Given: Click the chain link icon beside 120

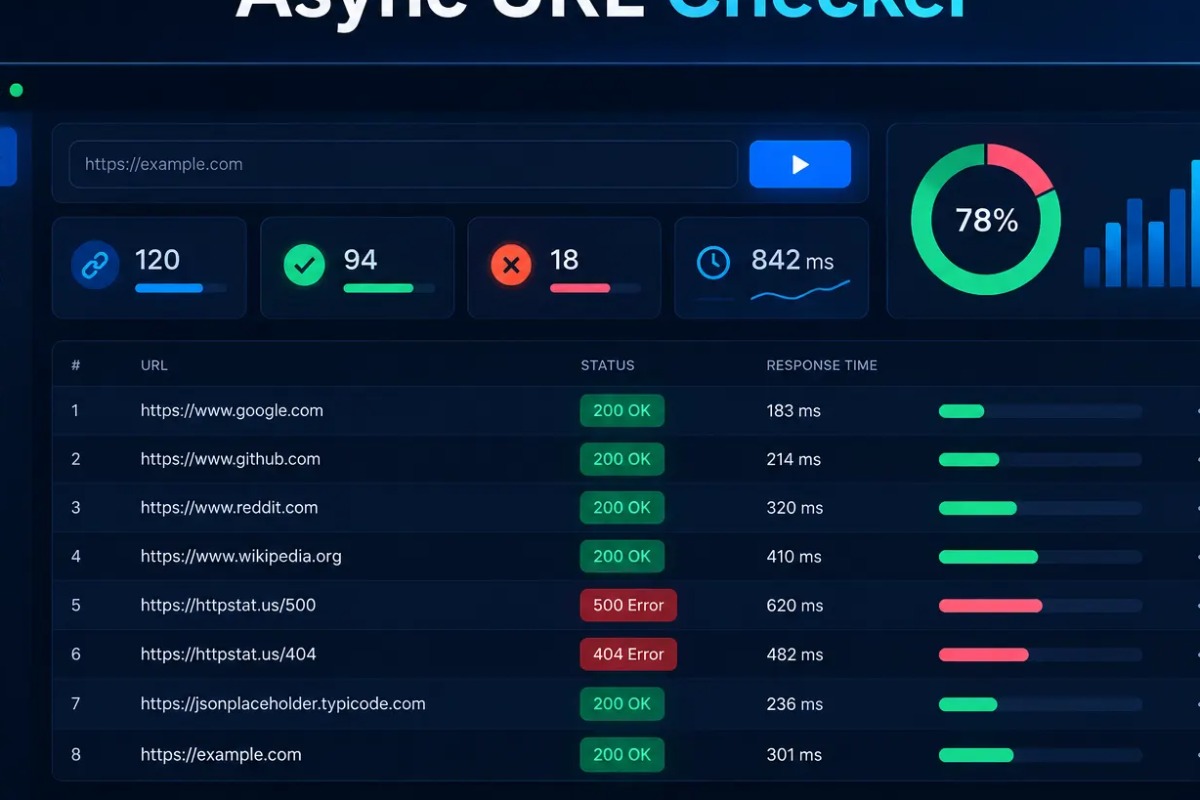Looking at the screenshot, I should pos(95,265).
